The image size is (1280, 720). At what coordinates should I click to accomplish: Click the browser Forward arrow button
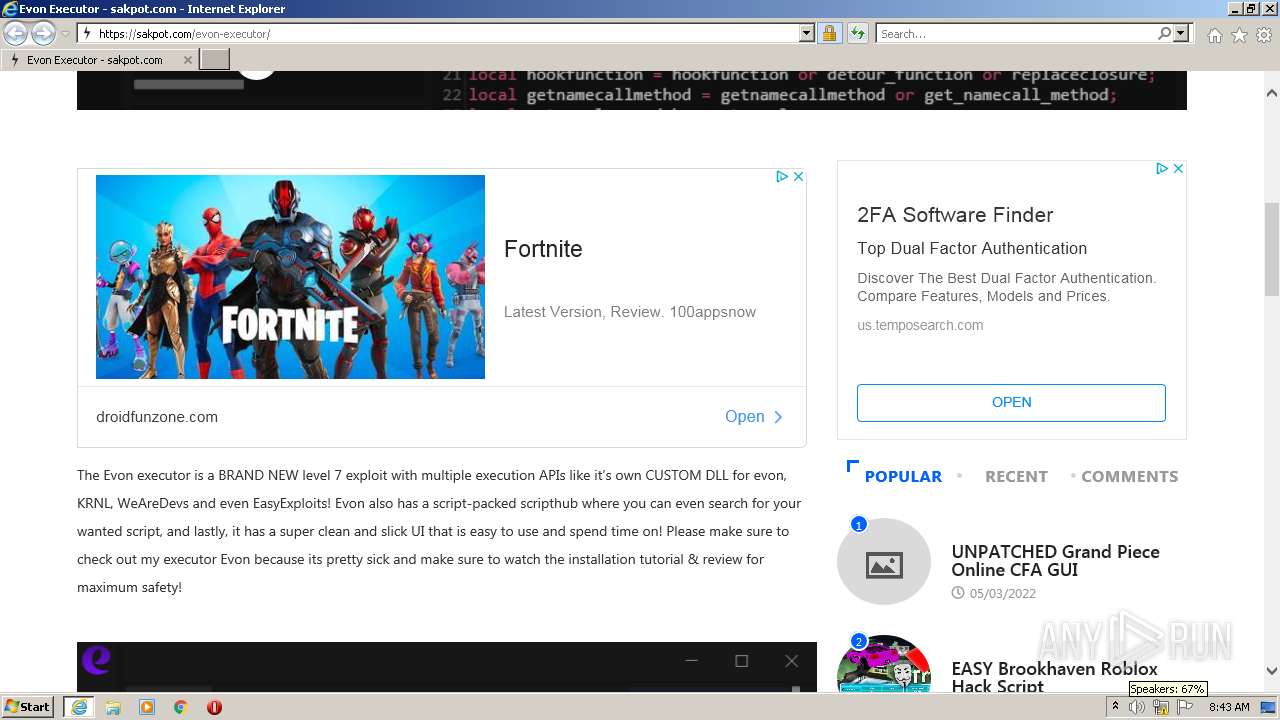pos(43,33)
